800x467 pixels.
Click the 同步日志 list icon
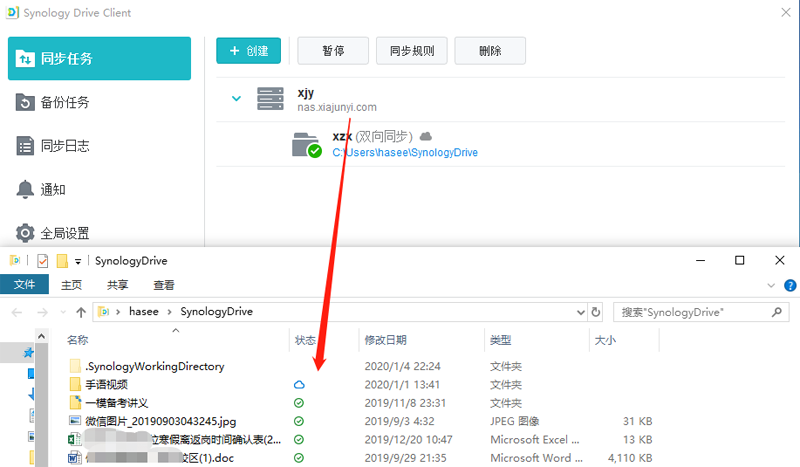tap(25, 146)
